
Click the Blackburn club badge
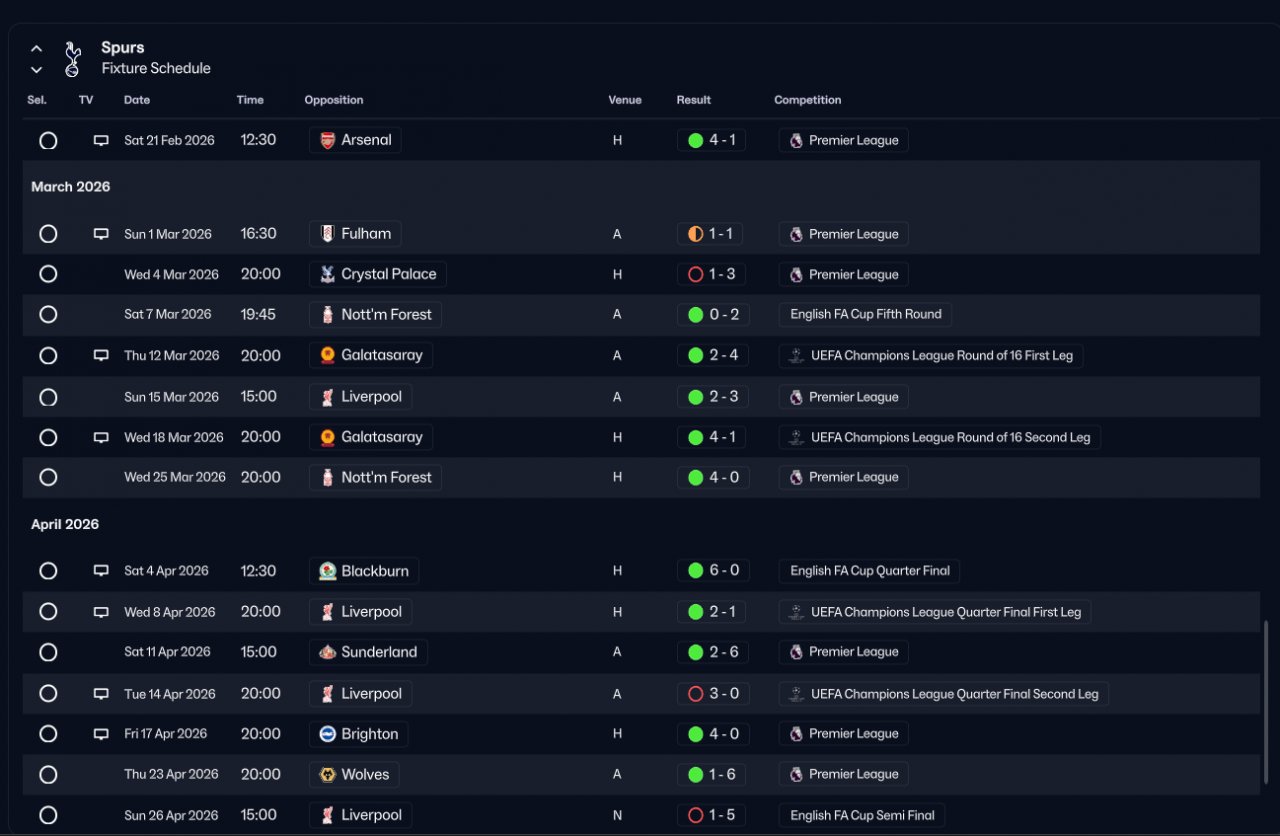click(327, 571)
